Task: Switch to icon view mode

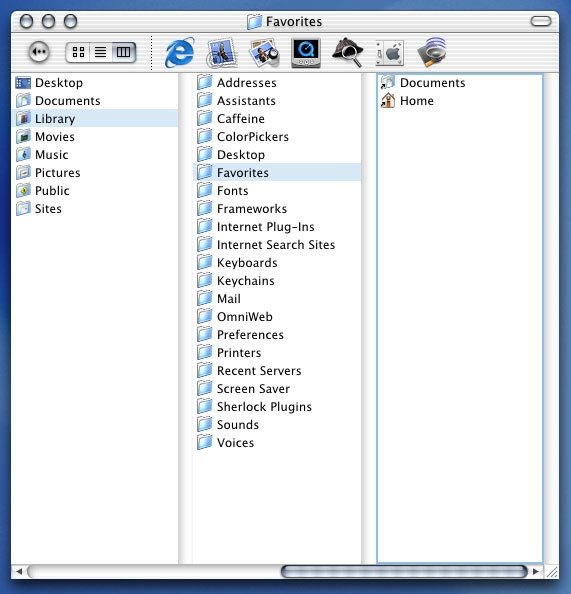Action: (78, 52)
